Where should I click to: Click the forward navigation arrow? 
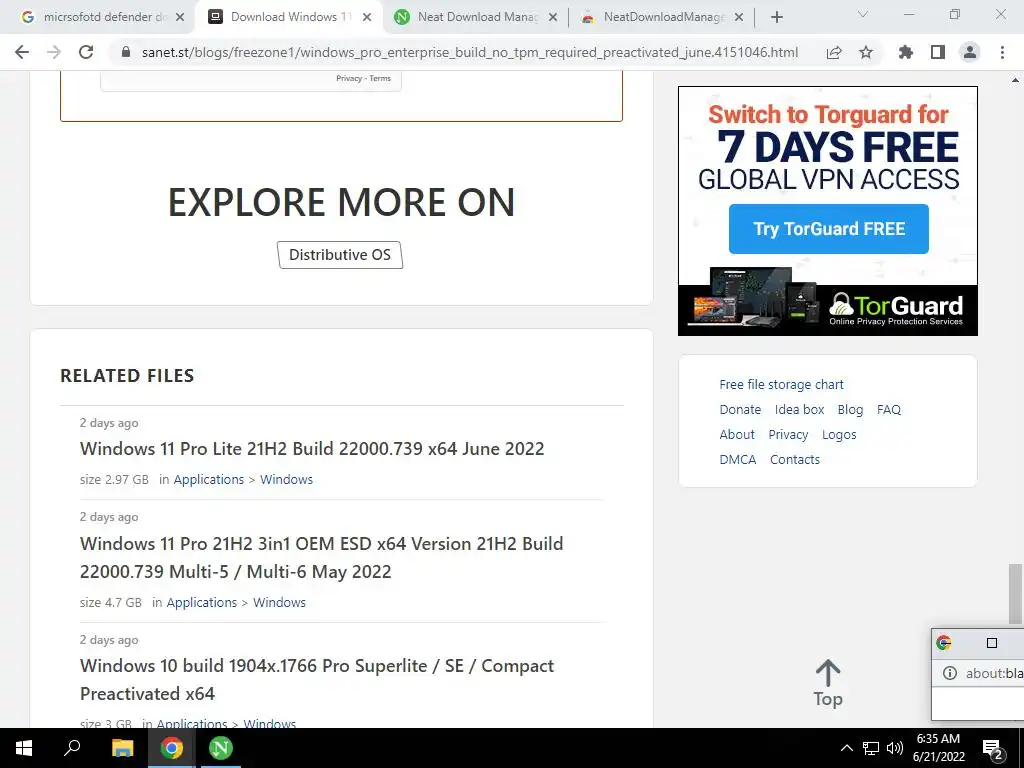click(x=54, y=52)
